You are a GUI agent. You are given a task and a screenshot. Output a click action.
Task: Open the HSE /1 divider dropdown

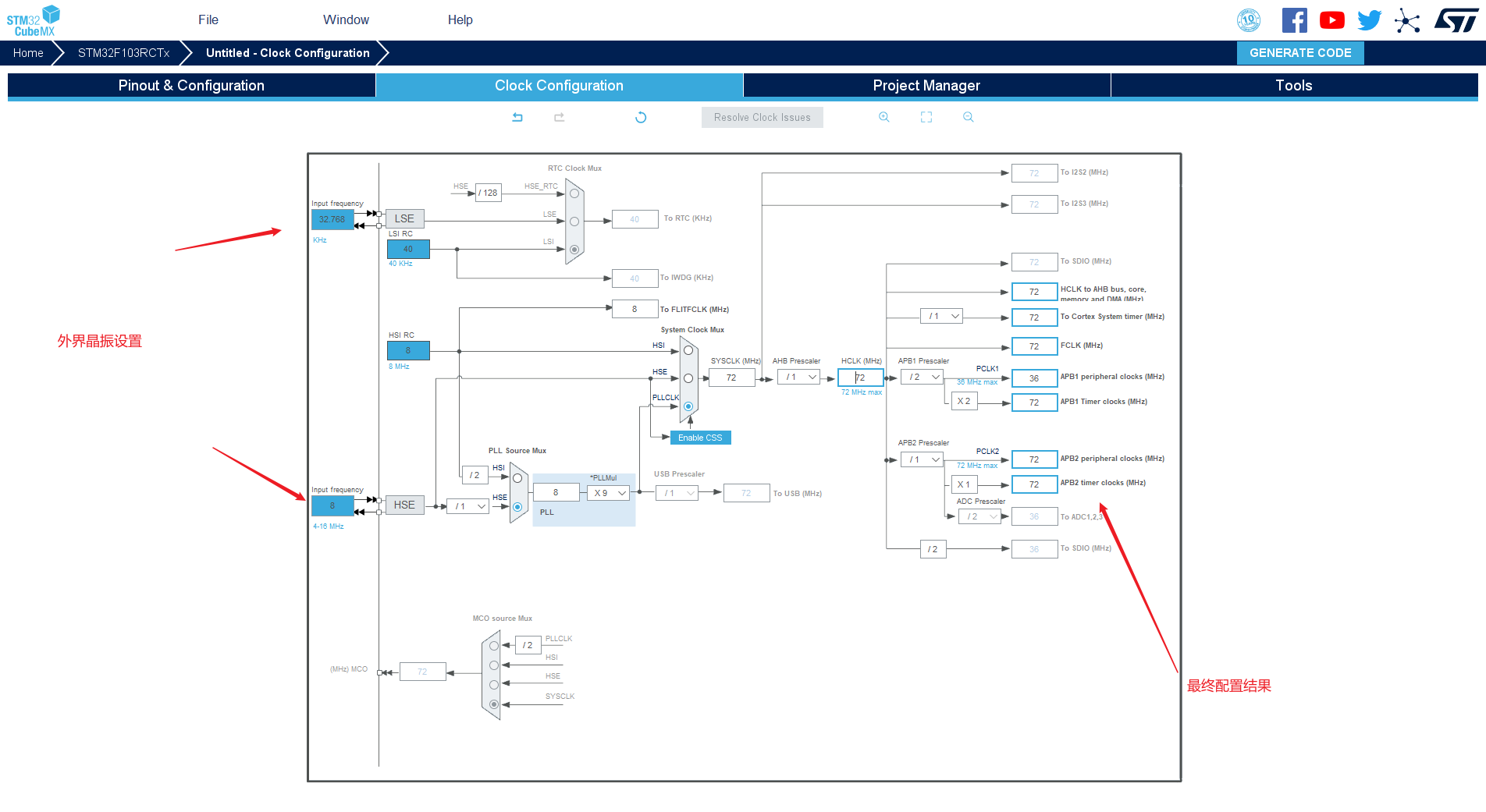coord(467,506)
